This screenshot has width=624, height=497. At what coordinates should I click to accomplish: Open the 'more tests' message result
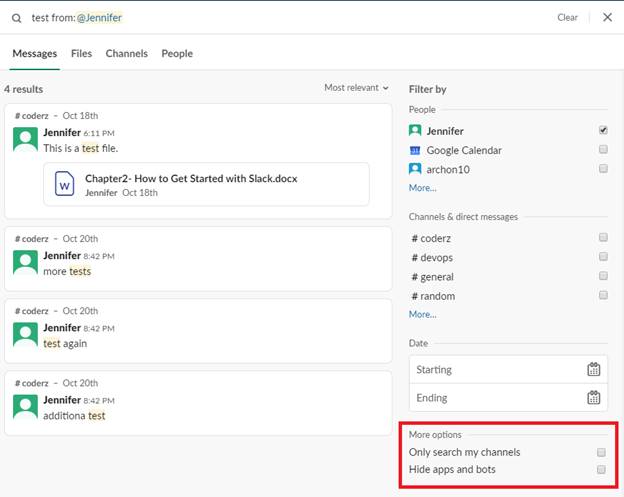pos(198,259)
